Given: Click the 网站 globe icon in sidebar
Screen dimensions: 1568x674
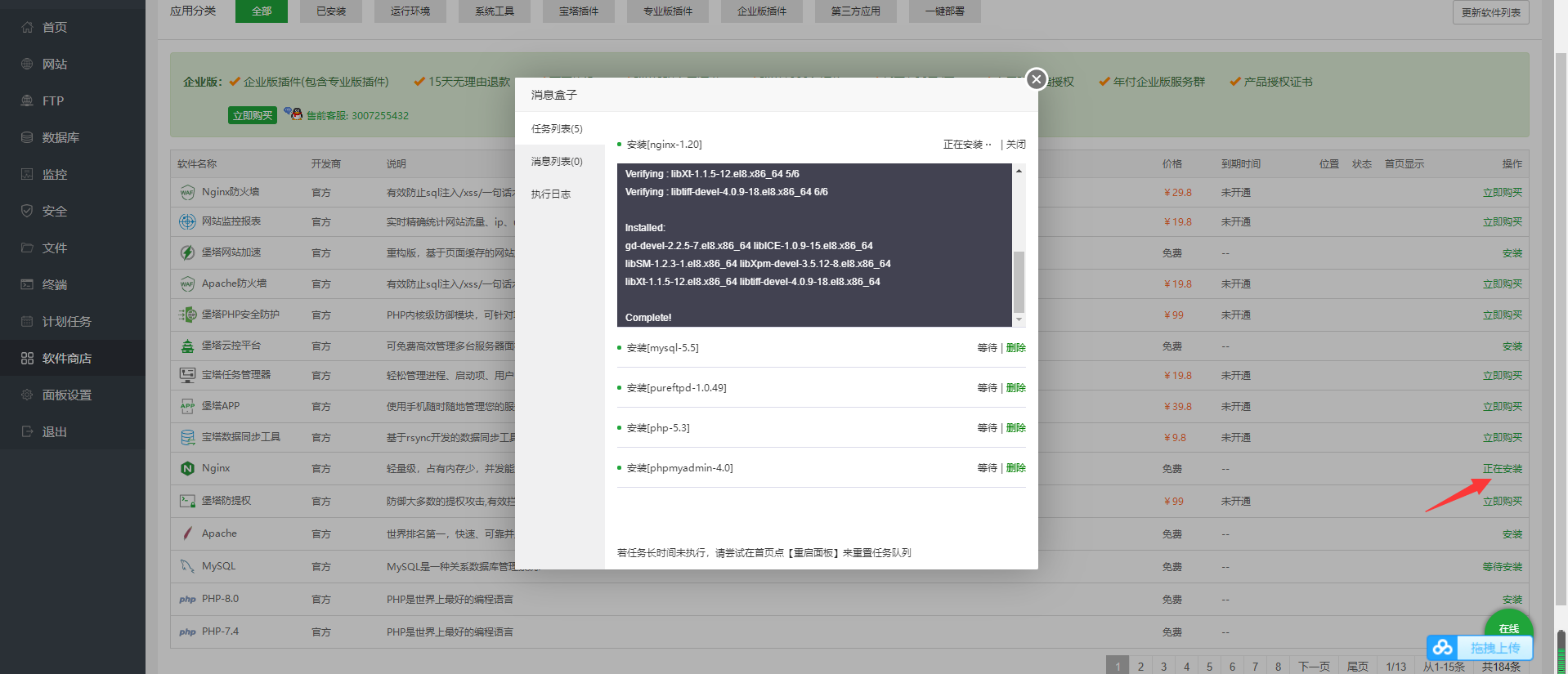Looking at the screenshot, I should [x=27, y=64].
